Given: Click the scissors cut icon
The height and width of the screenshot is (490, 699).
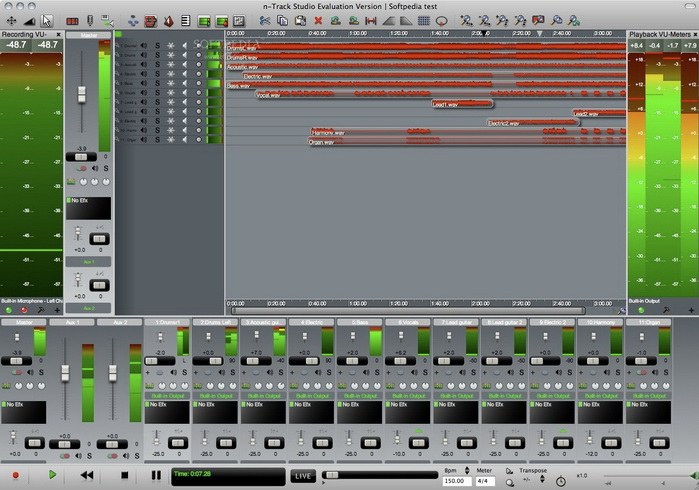Looking at the screenshot, I should (x=265, y=20).
